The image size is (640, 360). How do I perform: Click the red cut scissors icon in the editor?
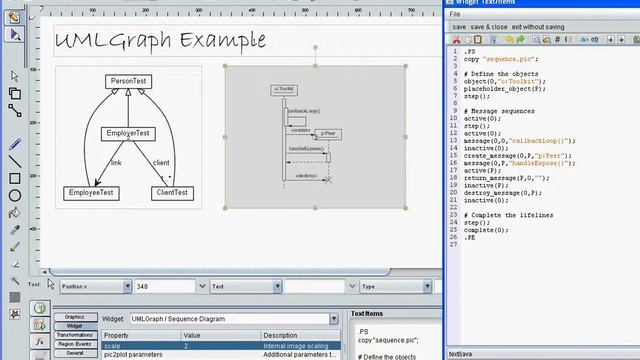pos(456,40)
